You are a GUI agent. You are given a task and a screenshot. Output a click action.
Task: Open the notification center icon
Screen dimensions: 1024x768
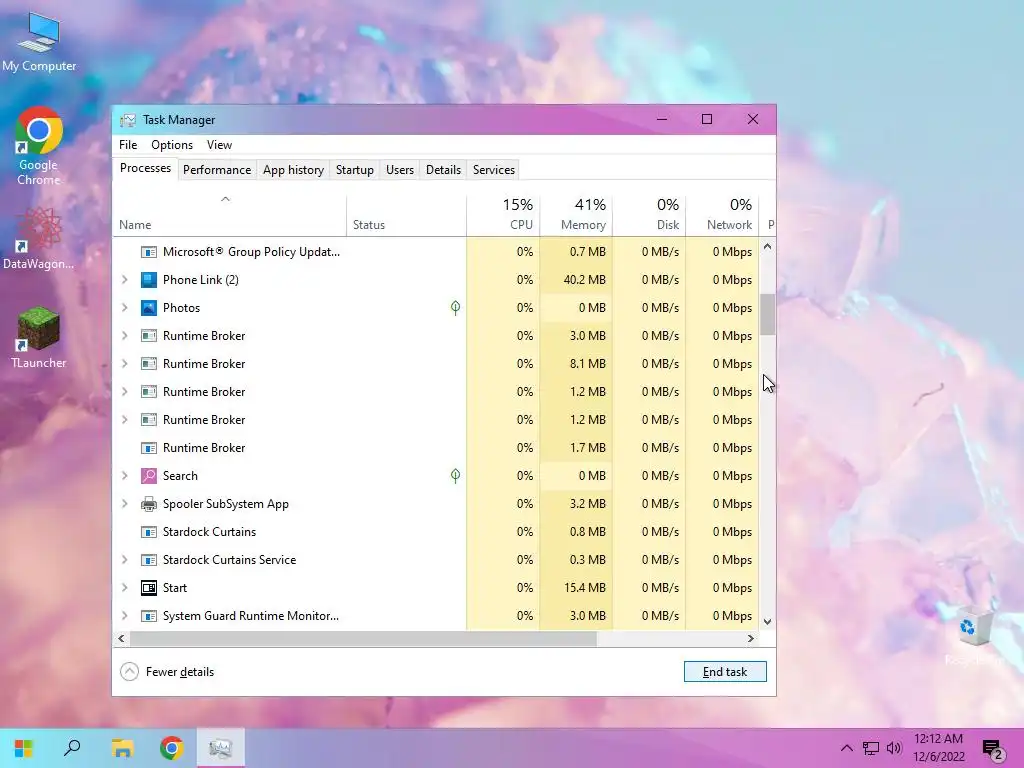coord(993,749)
